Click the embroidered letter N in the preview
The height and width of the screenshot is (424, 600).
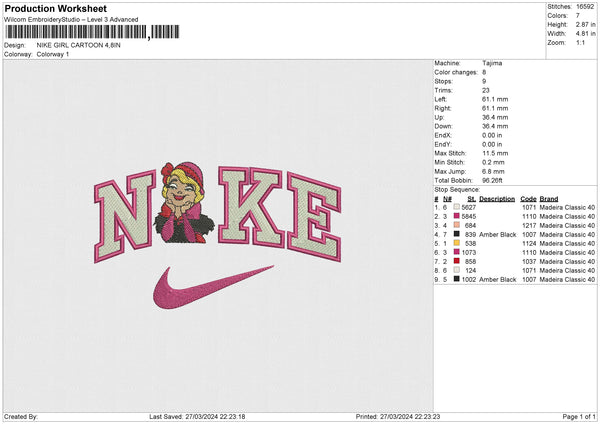[x=125, y=217]
